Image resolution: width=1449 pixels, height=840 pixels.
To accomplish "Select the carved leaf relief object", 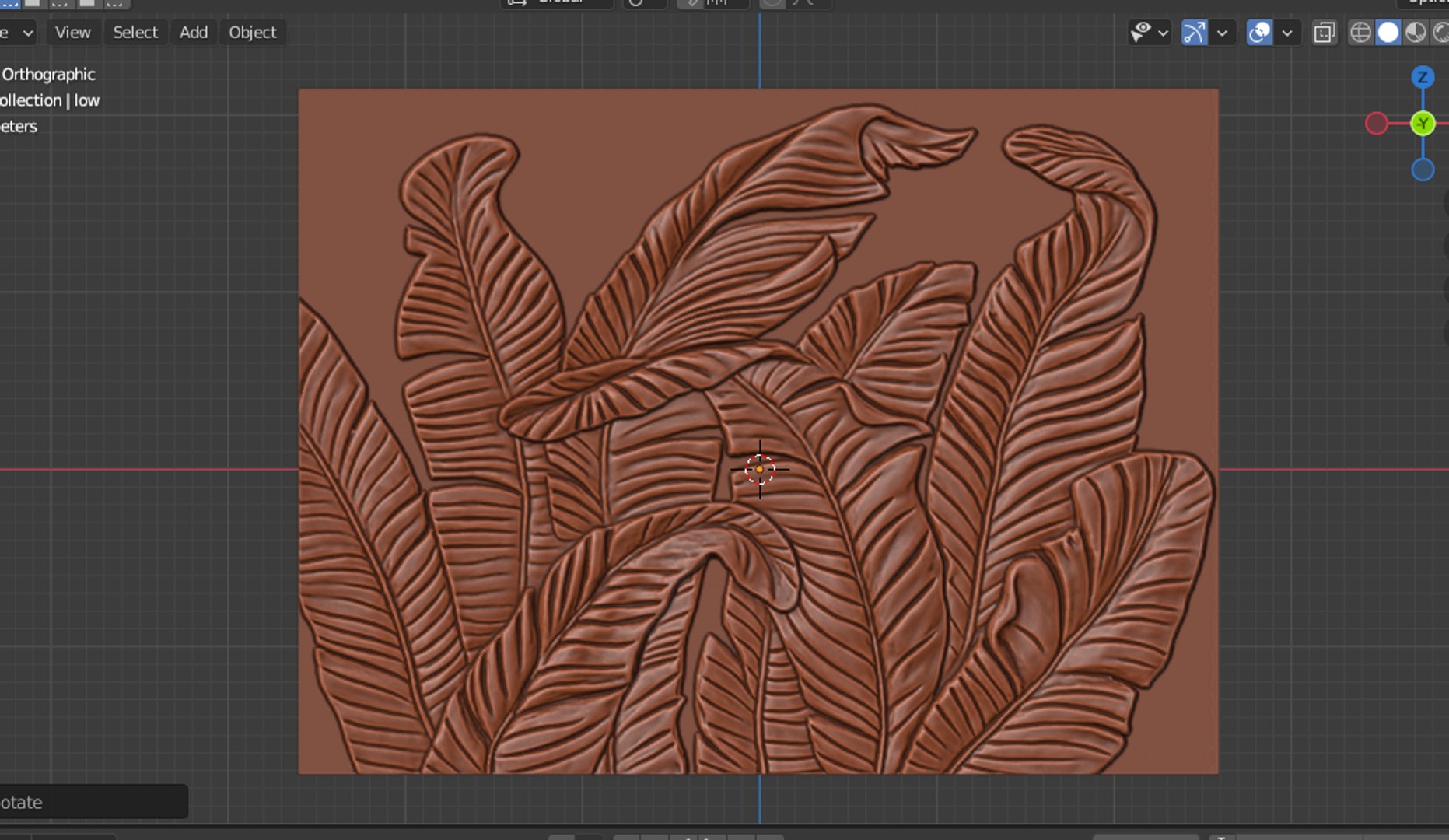I will click(x=758, y=431).
